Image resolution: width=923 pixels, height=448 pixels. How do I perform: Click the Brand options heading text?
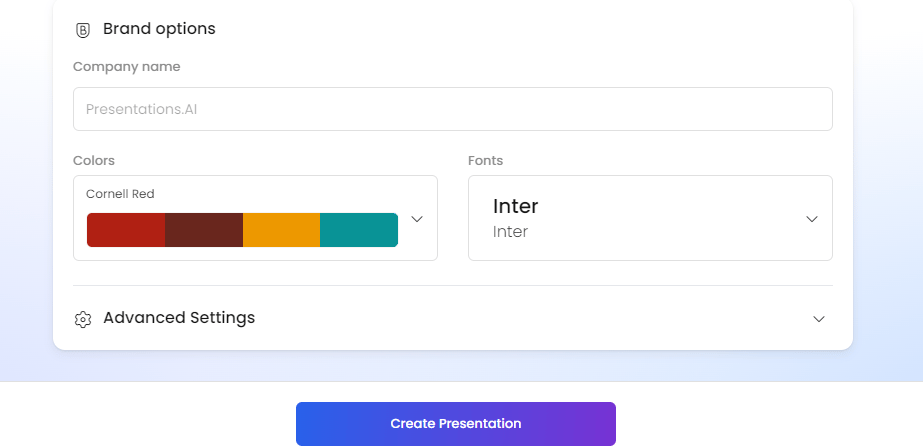[x=160, y=29]
